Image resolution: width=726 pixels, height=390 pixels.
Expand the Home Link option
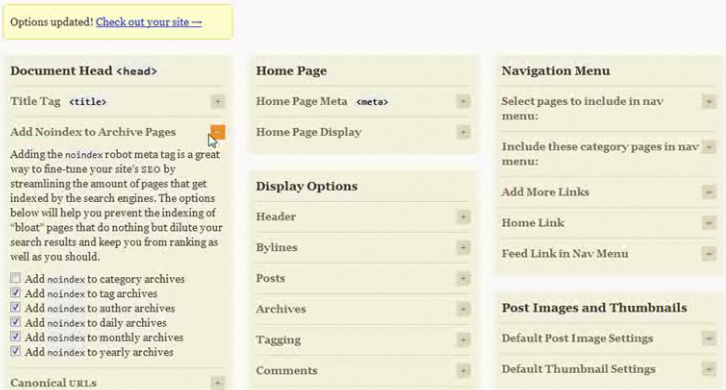[x=709, y=223]
